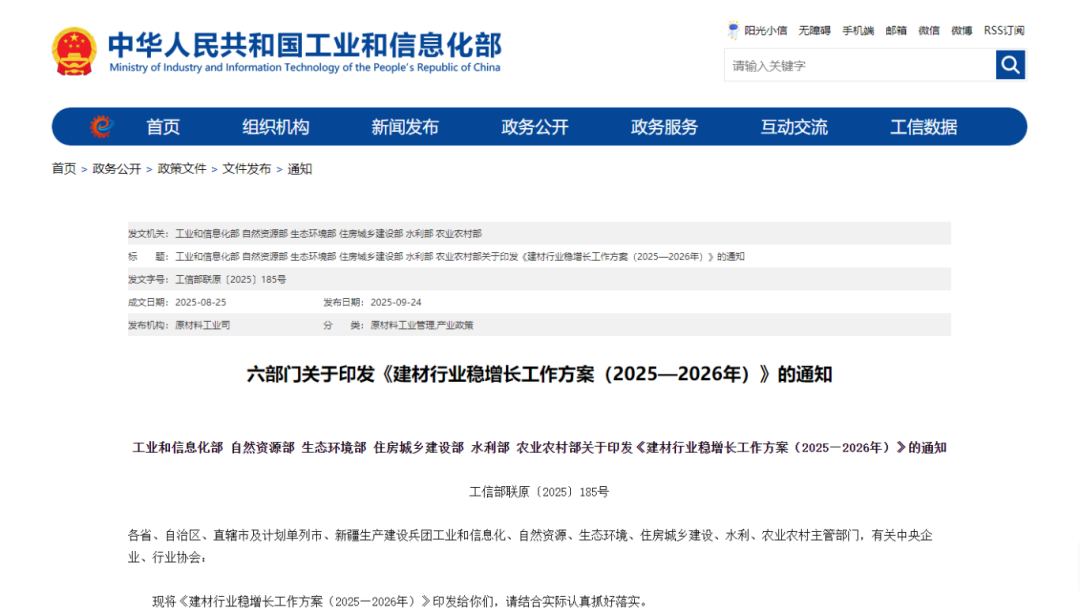Select the 手机端 icon
The height and width of the screenshot is (615, 1080).
(x=857, y=30)
